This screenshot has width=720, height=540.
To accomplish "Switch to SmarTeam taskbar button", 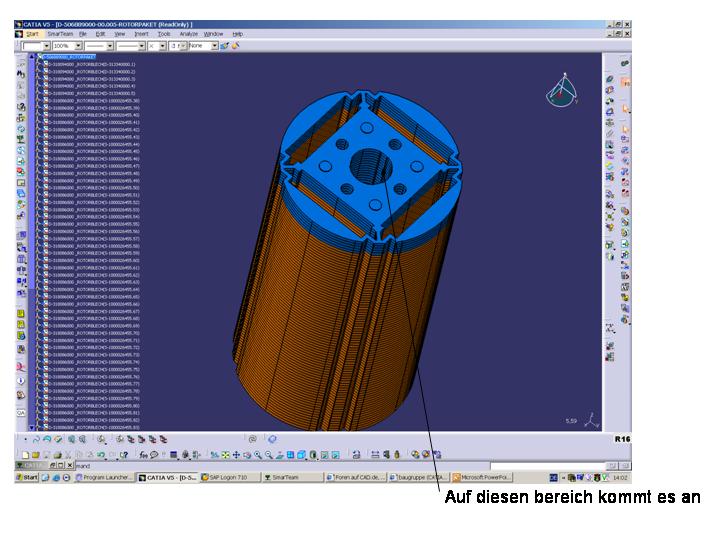I will (x=292, y=478).
